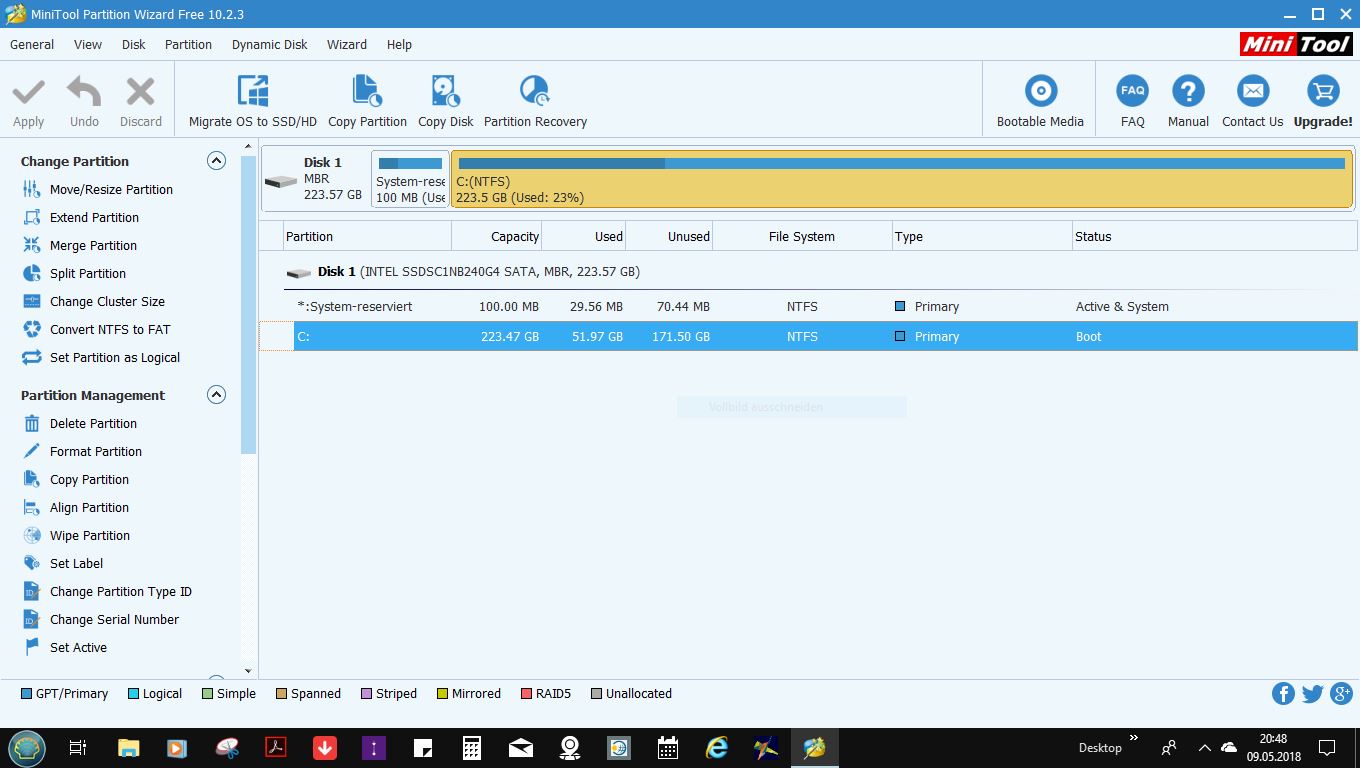Launch the Copy Partition wizard

point(367,101)
